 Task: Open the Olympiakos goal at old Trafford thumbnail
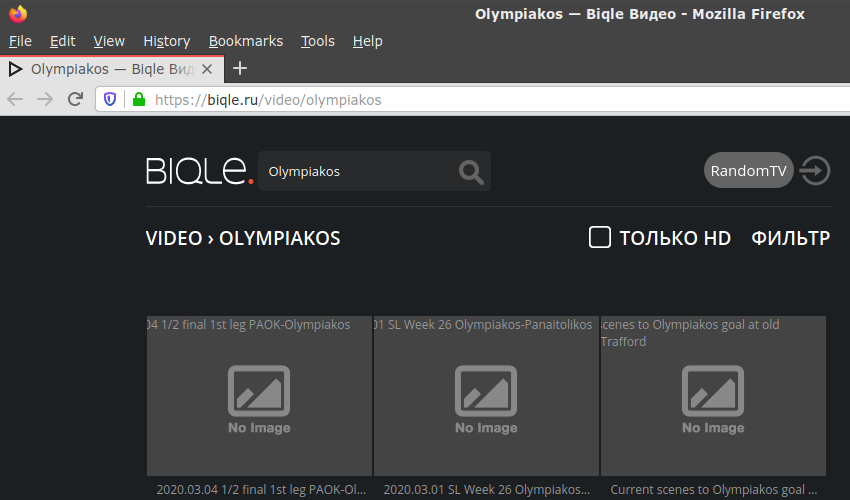coord(713,396)
